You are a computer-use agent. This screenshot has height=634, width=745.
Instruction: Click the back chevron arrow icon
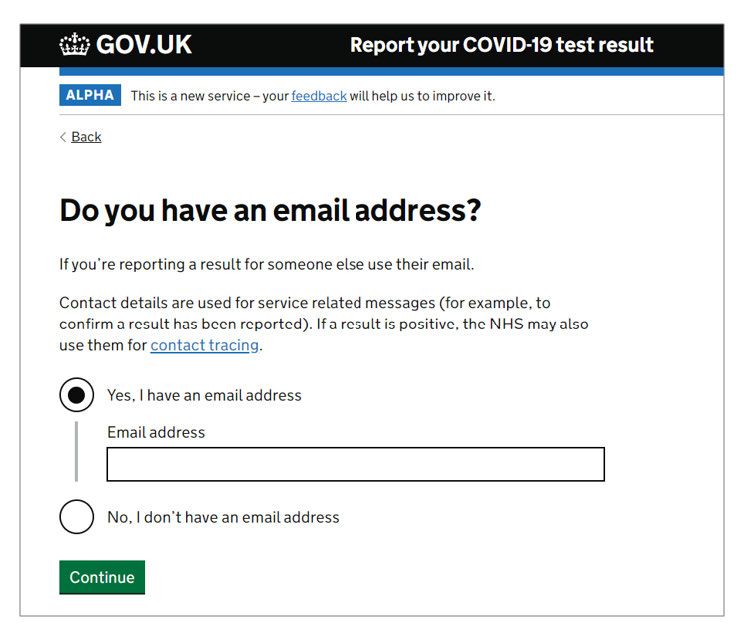point(63,137)
